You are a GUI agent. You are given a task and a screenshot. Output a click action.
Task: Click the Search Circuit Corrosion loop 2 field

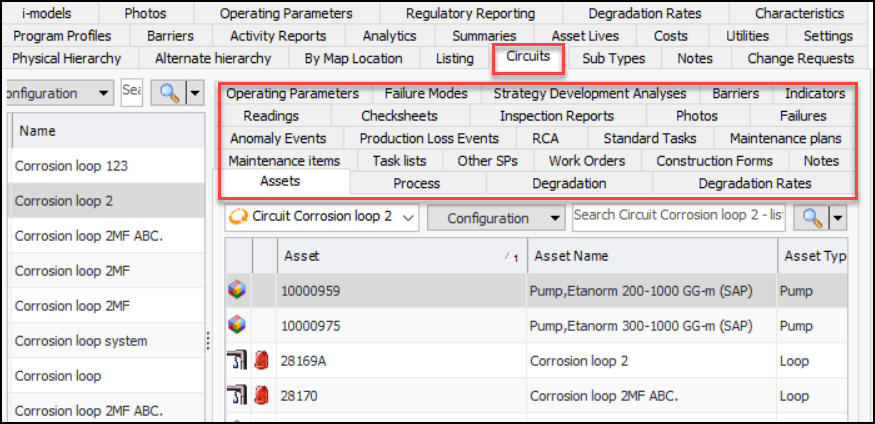680,216
